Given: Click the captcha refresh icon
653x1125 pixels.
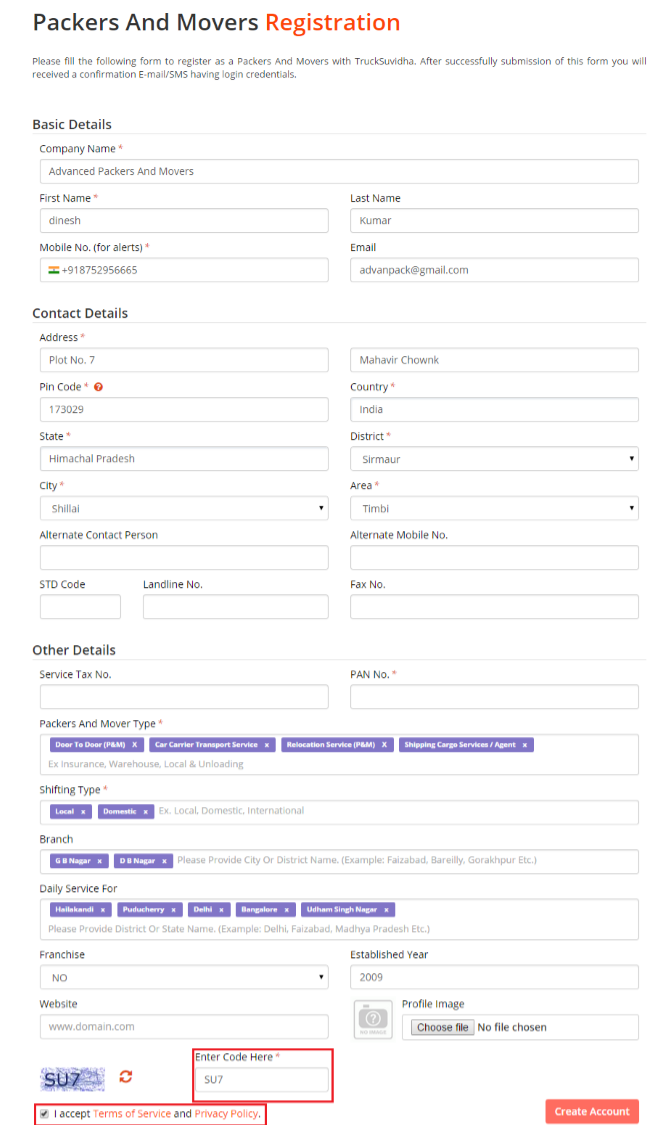Looking at the screenshot, I should pos(126,1076).
